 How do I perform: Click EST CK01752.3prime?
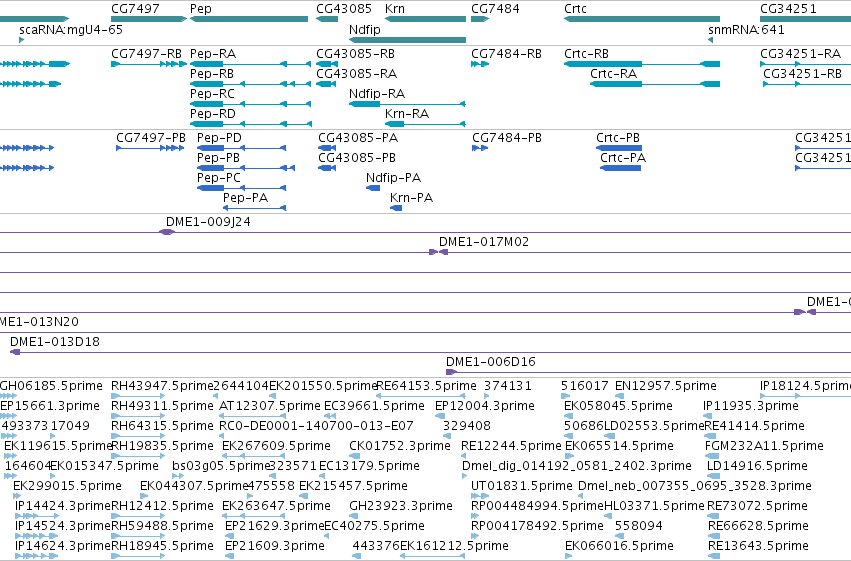[x=400, y=446]
